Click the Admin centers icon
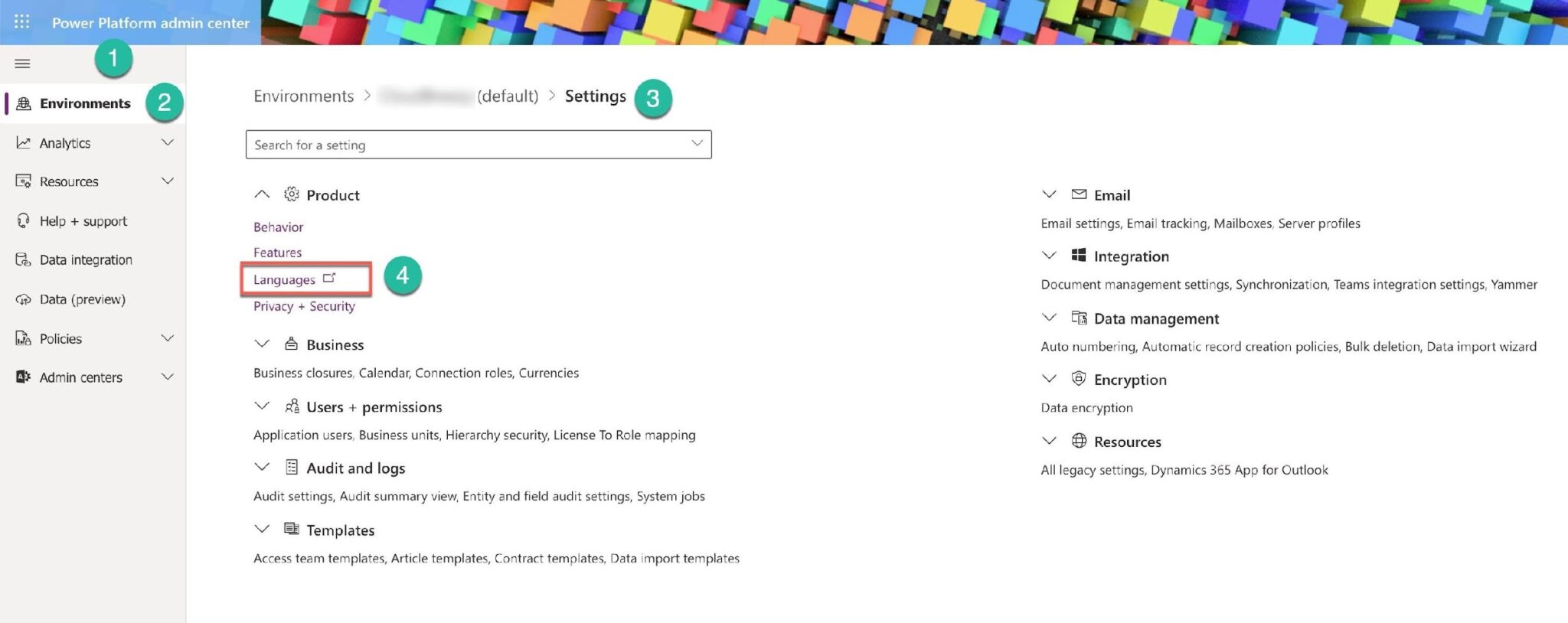The image size is (1568, 623). [x=24, y=377]
